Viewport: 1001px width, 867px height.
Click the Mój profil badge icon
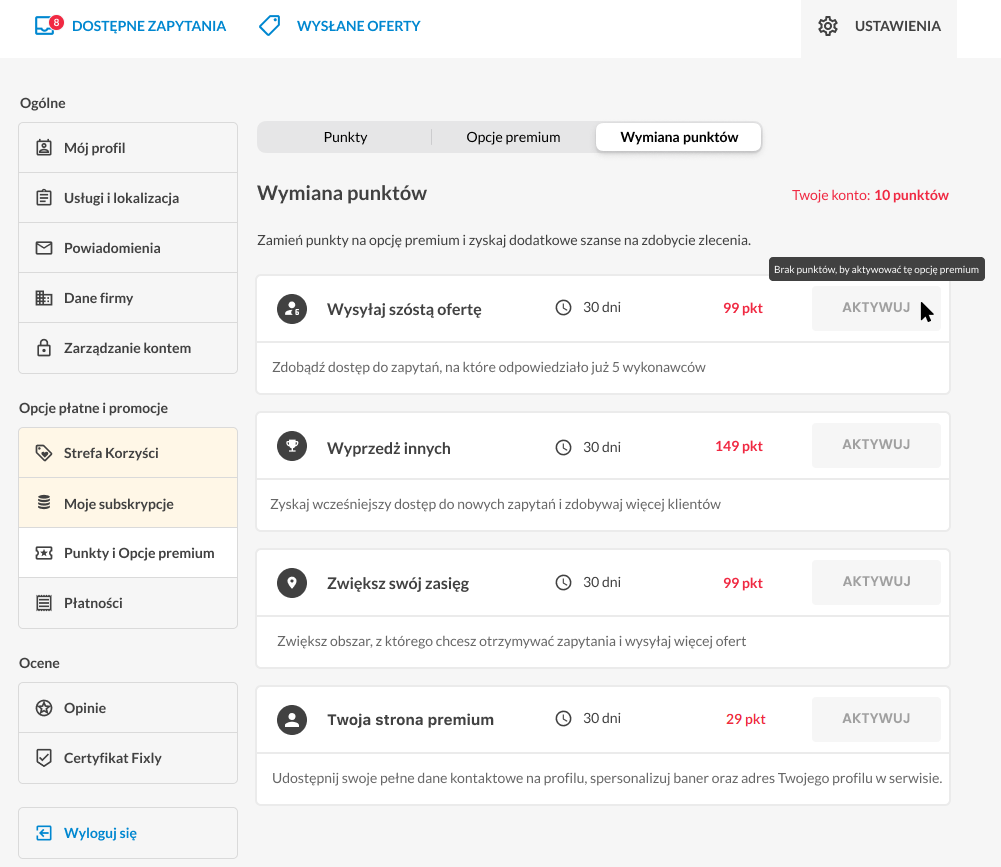click(x=43, y=147)
